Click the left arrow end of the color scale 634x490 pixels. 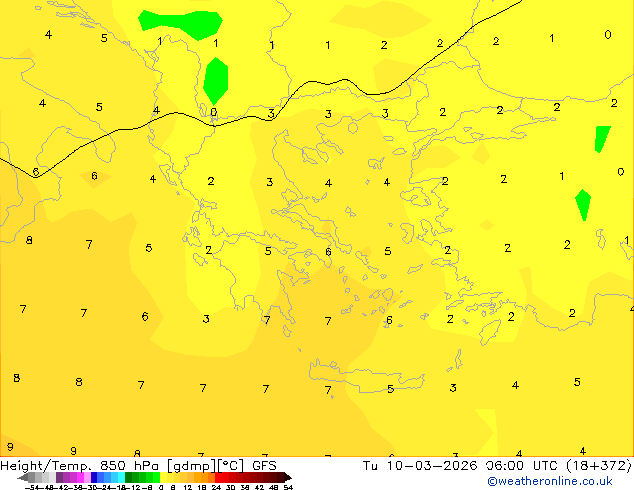coord(23,477)
